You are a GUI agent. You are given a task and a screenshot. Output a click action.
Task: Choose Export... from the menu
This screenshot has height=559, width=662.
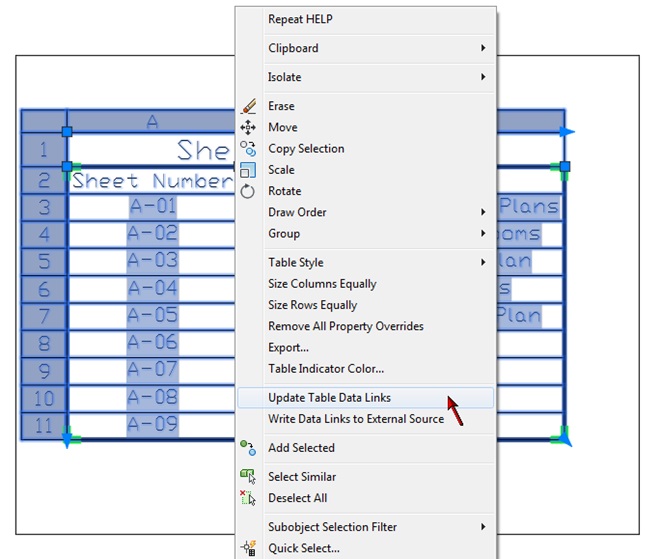point(366,347)
